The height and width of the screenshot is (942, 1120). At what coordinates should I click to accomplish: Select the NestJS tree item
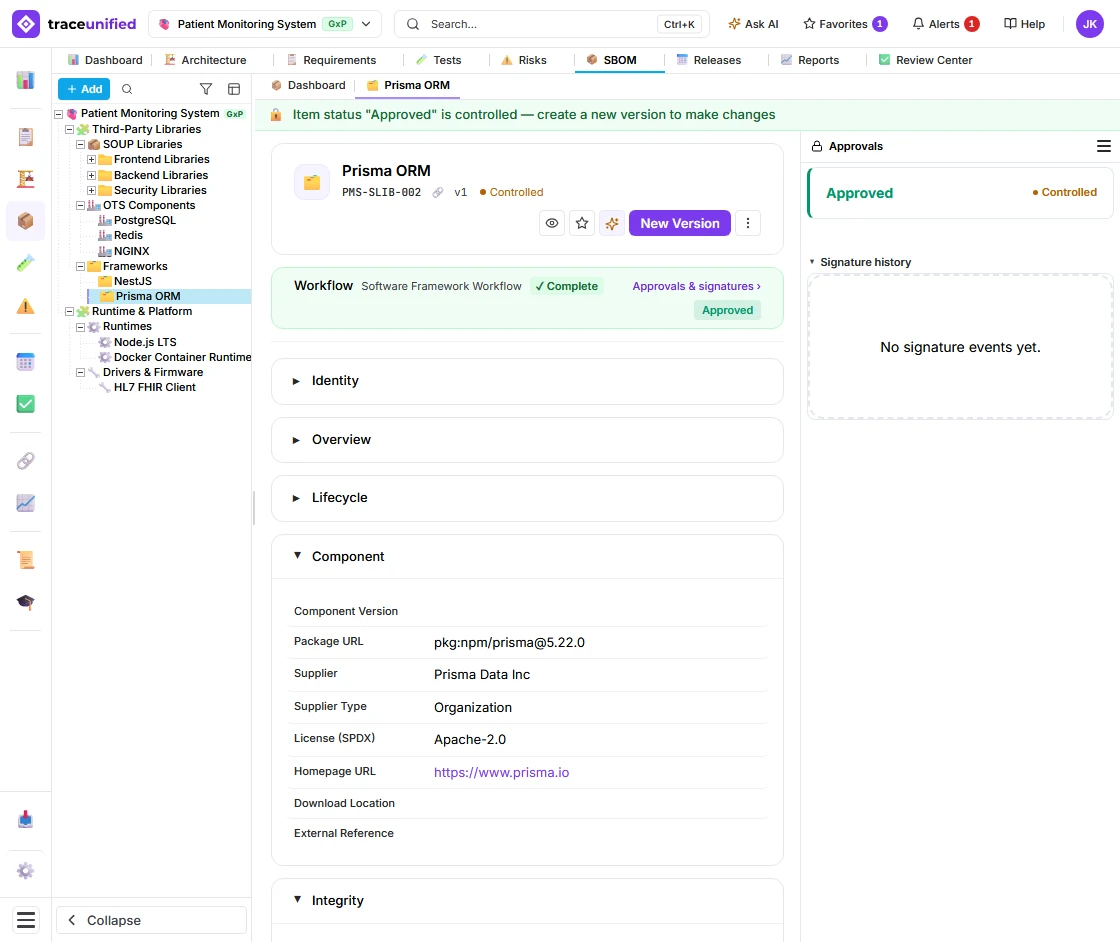click(x=133, y=281)
